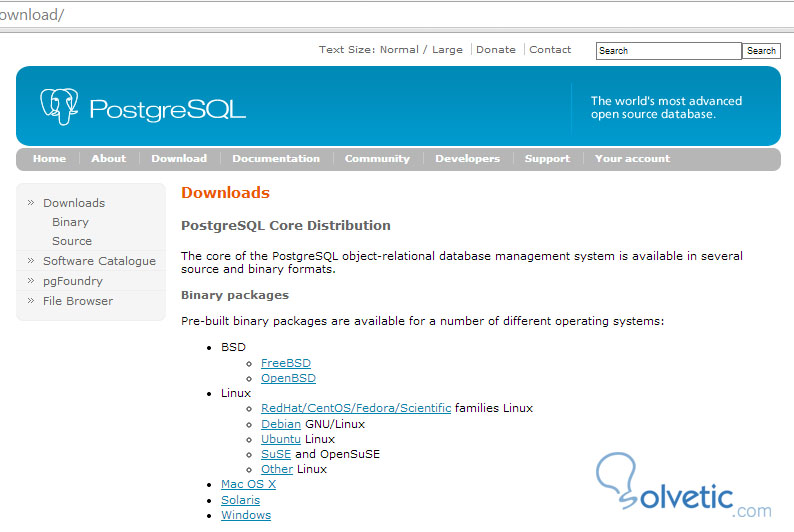The height and width of the screenshot is (532, 794).
Task: Click the 'Binary packages' subheading
Action: pyautogui.click(x=235, y=295)
